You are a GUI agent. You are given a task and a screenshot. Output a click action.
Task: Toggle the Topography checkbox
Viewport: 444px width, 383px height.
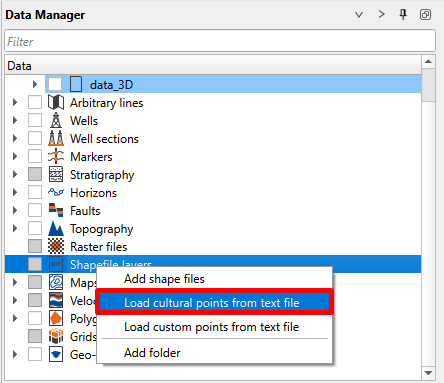pos(35,228)
